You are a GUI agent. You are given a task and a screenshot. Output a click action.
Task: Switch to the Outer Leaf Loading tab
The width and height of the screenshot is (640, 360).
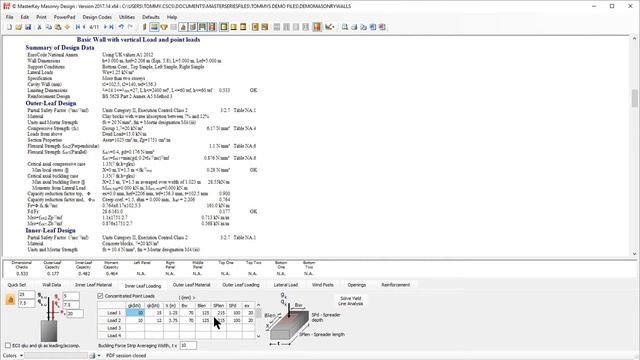241,285
